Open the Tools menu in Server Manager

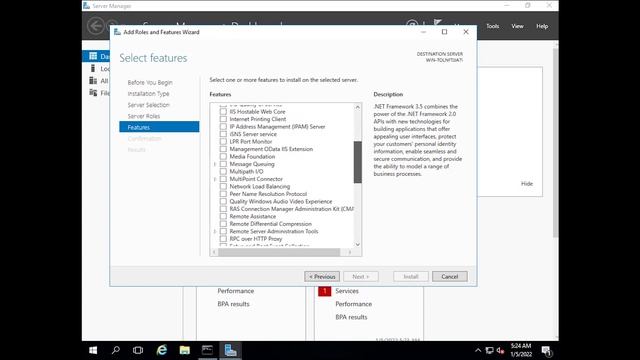pyautogui.click(x=492, y=26)
